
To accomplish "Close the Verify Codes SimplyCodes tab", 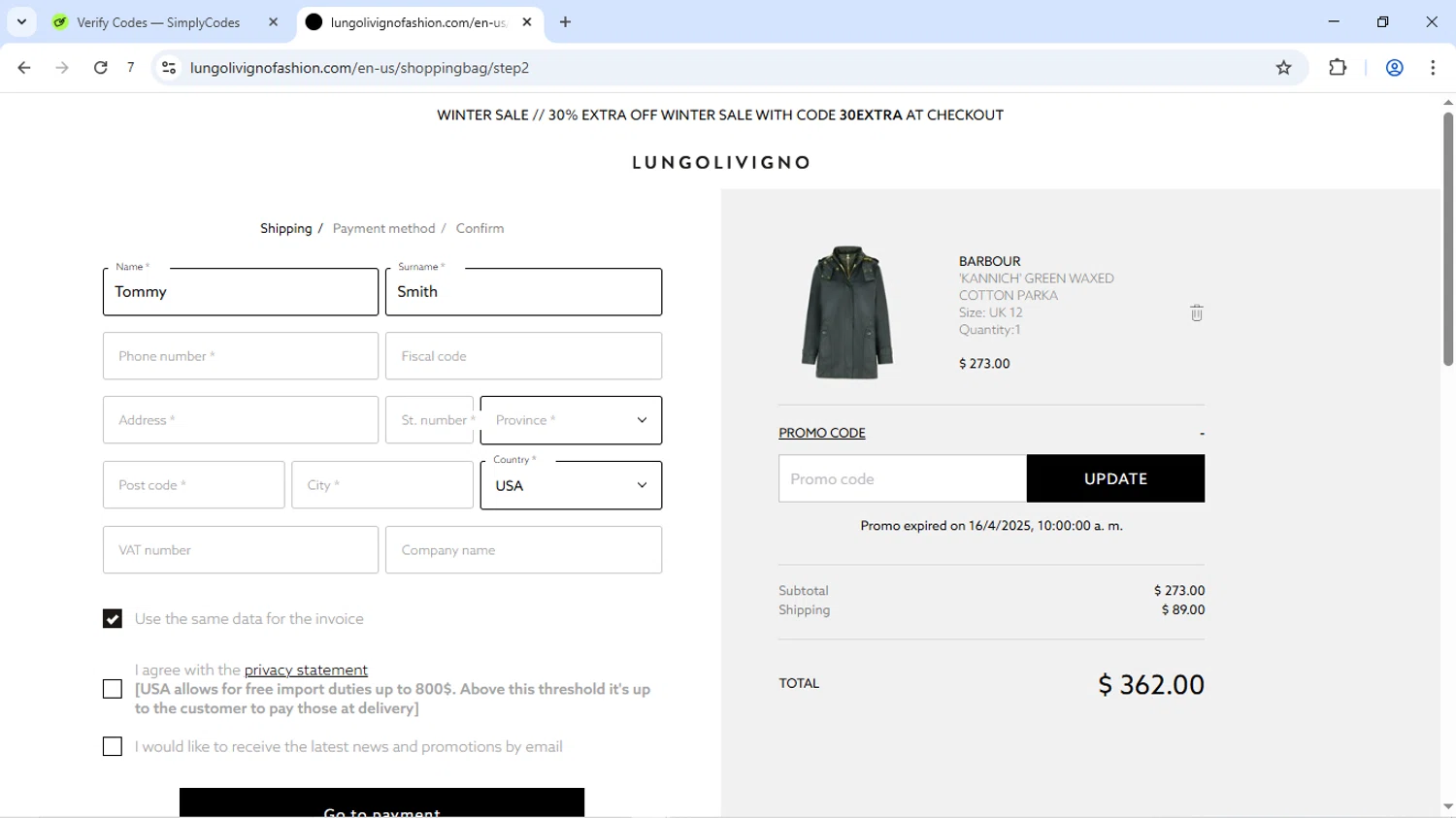I will tap(273, 21).
